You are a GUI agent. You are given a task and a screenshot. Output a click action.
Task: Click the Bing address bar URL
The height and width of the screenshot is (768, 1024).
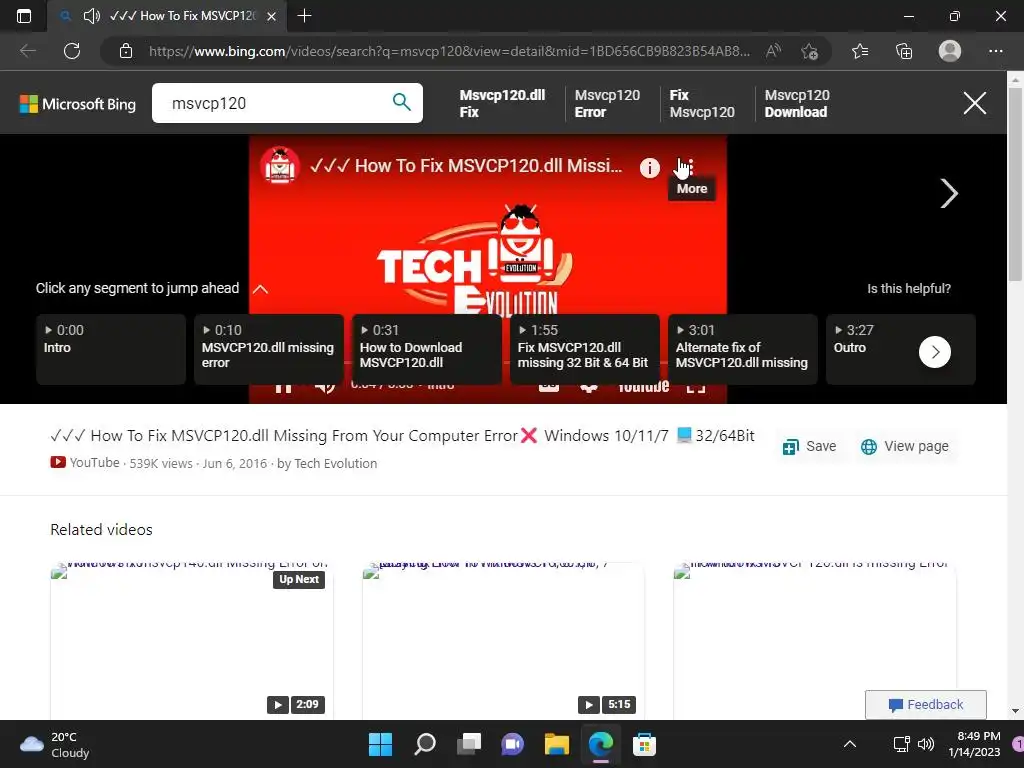tap(449, 51)
